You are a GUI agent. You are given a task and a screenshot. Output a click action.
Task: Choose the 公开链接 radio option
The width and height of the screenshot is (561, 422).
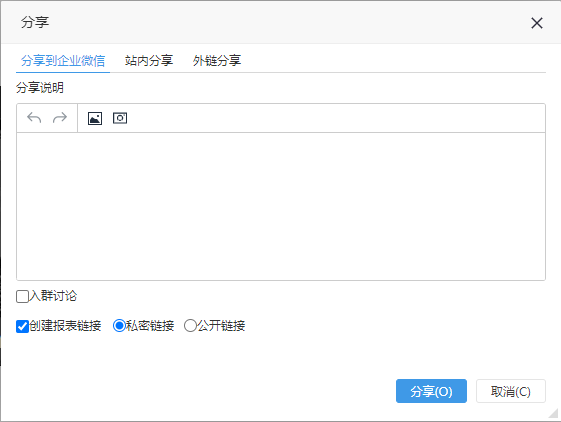(x=190, y=326)
